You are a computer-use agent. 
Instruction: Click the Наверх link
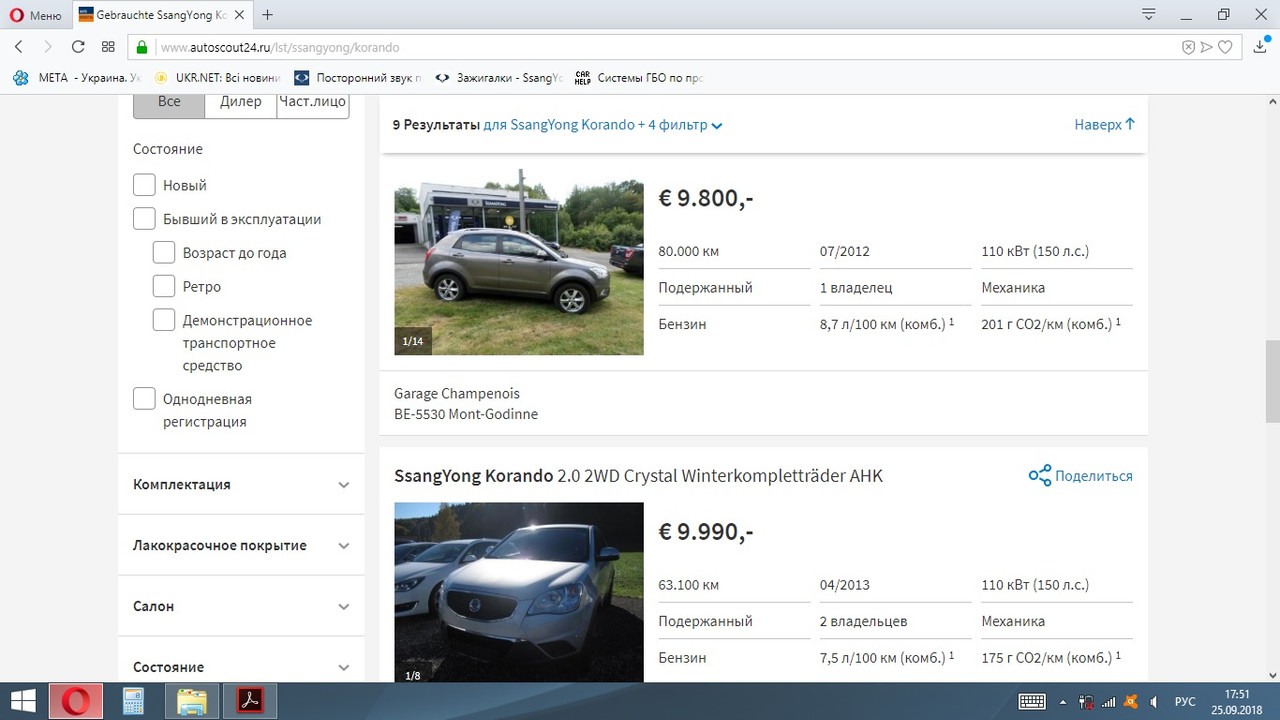pyautogui.click(x=1105, y=125)
